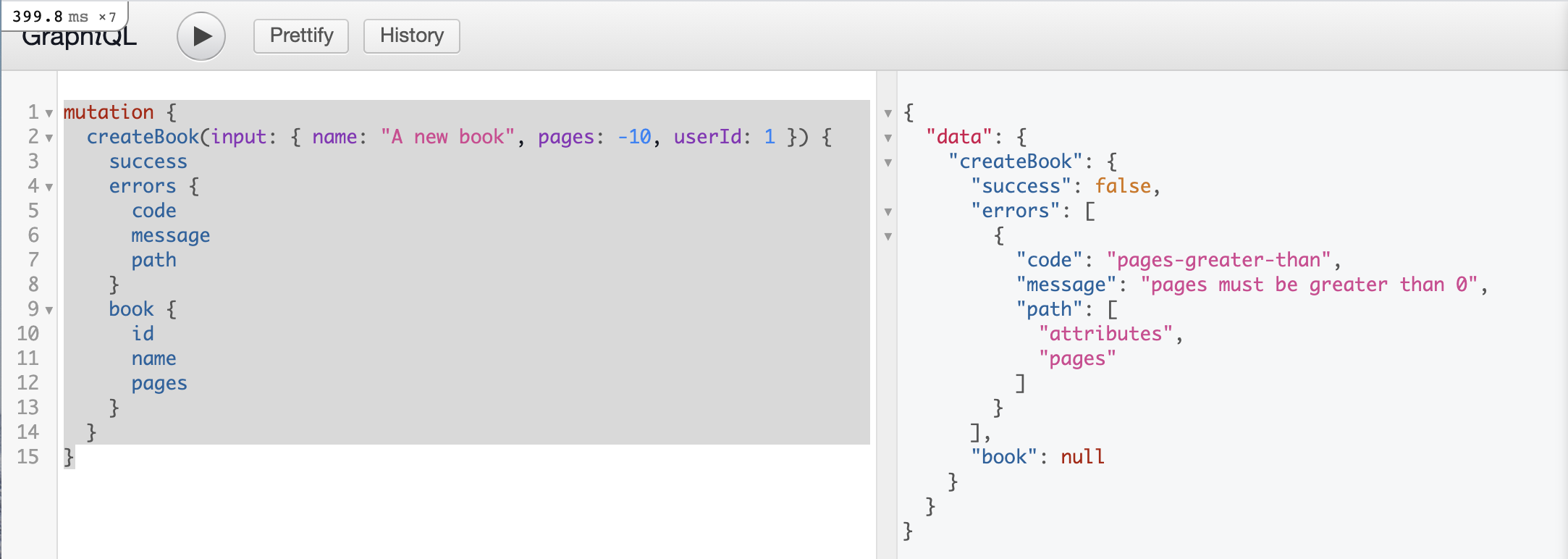
Task: Click the GraphiQL title logo
Action: click(x=80, y=39)
